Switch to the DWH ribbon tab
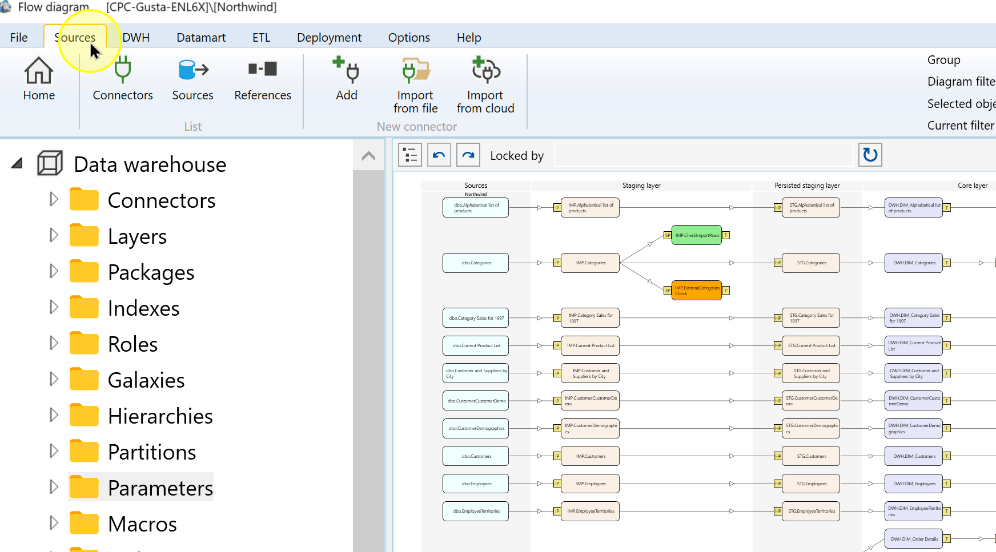This screenshot has width=996, height=552. [136, 37]
